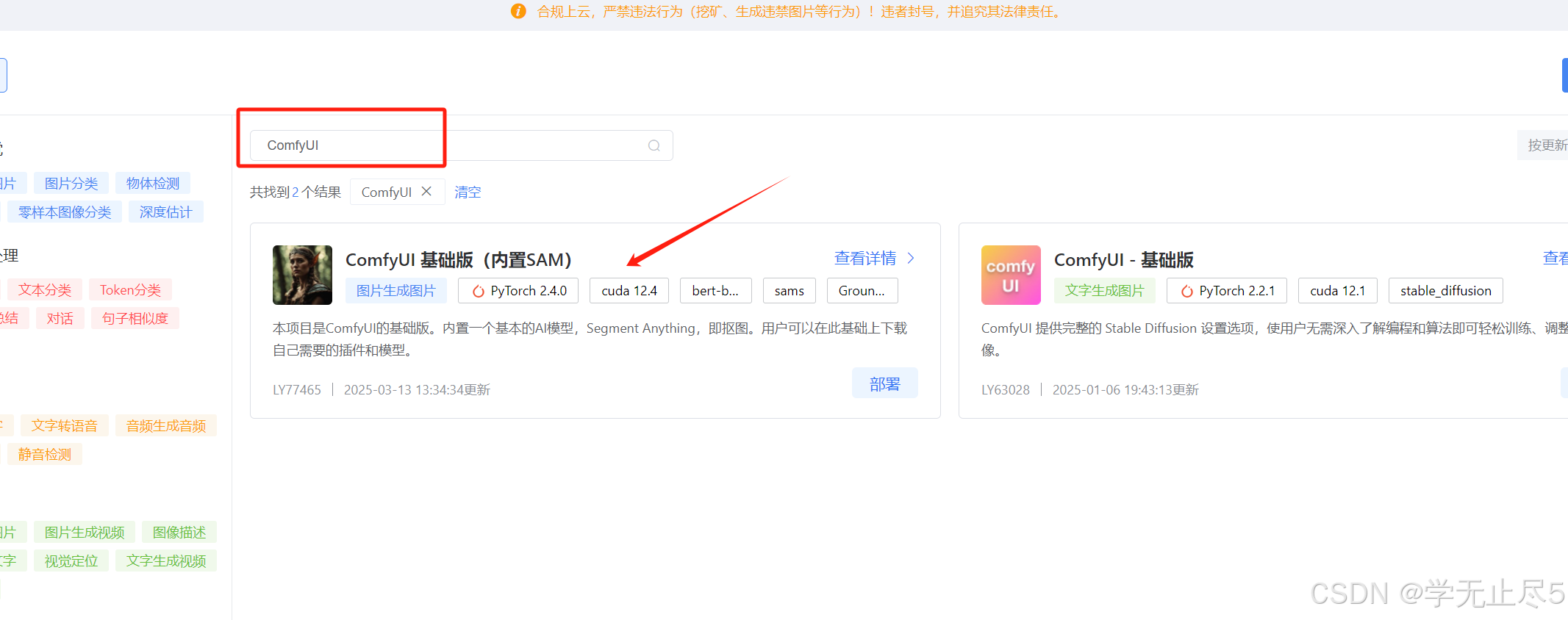Choose the 对话 category tag
Viewport: 1568px width, 620px height.
pyautogui.click(x=60, y=318)
